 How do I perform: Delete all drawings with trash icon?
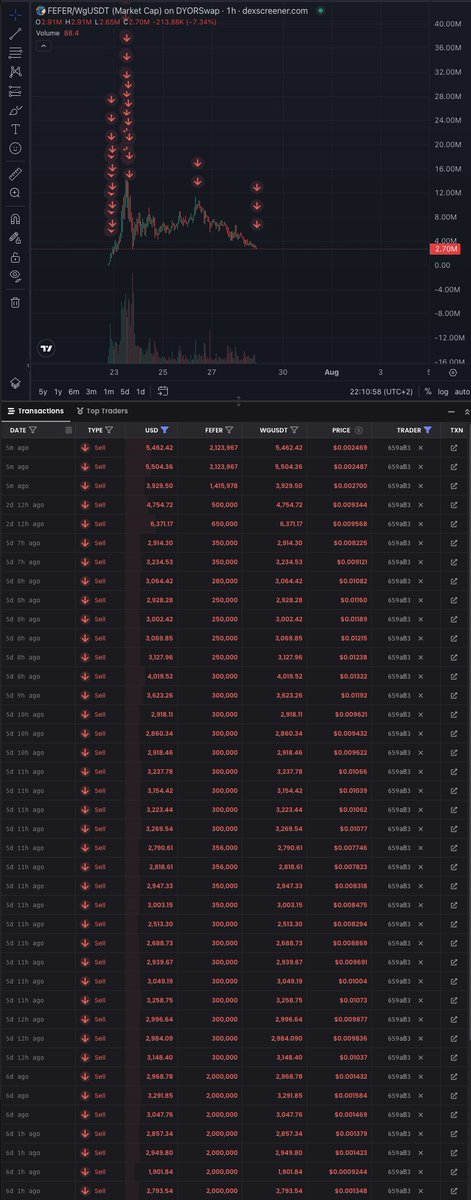click(15, 301)
